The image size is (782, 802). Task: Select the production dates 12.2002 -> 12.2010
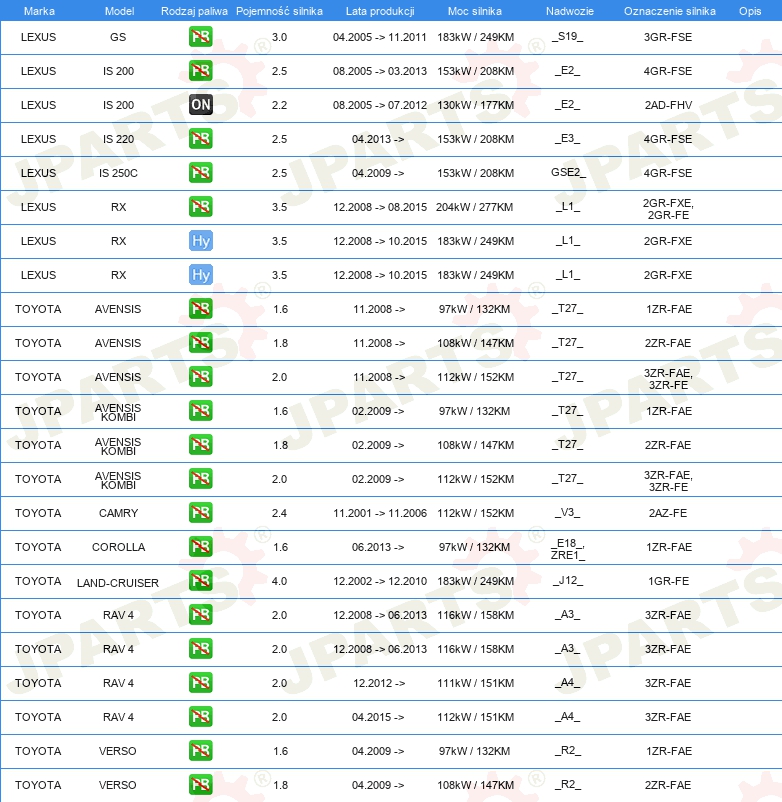tap(380, 581)
